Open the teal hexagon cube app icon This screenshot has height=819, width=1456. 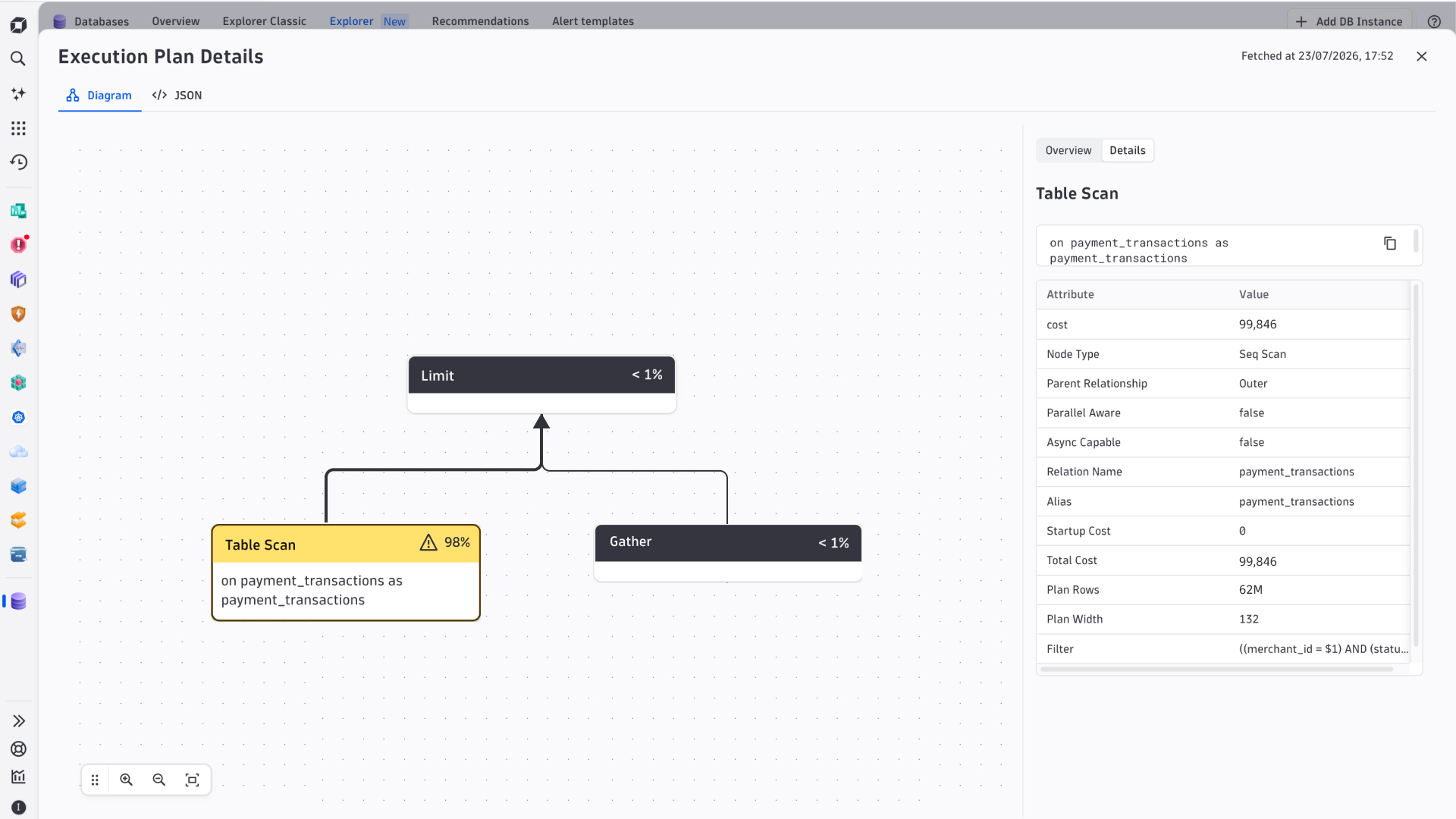click(18, 383)
